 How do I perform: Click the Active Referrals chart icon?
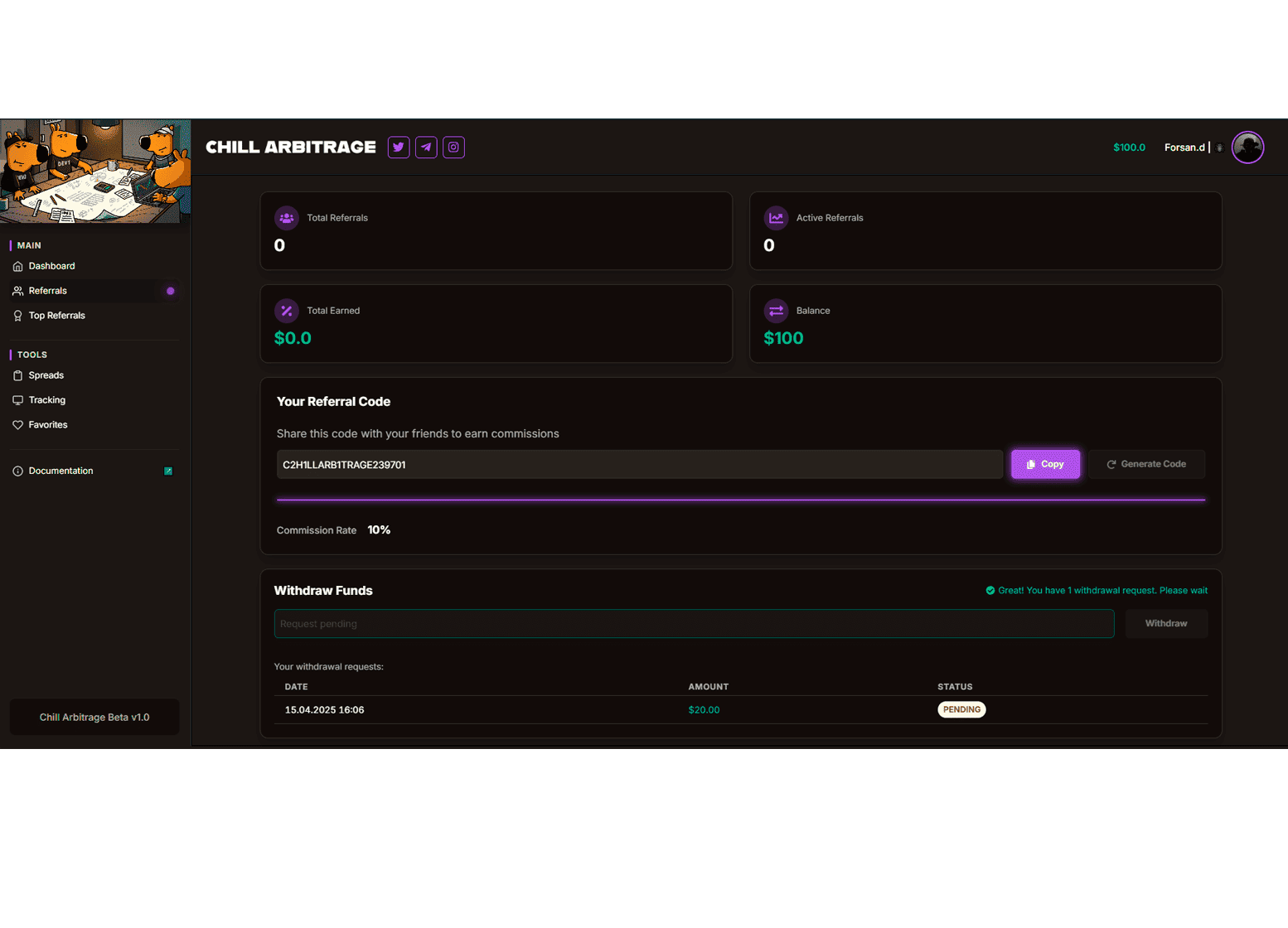tap(776, 218)
